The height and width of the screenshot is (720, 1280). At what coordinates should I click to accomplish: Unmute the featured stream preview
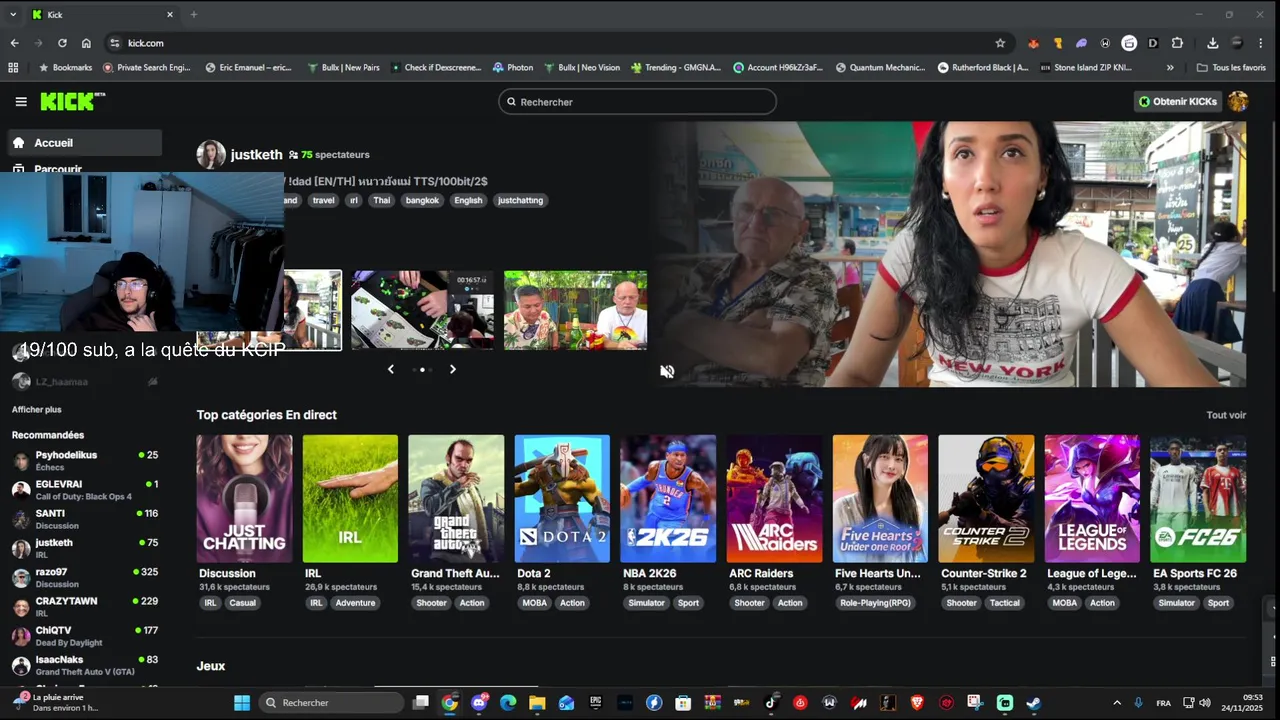coord(667,371)
